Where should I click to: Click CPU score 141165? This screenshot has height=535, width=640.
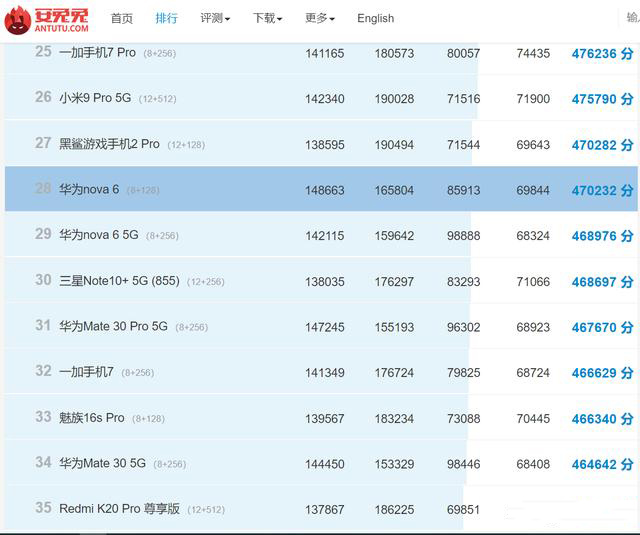[x=325, y=53]
